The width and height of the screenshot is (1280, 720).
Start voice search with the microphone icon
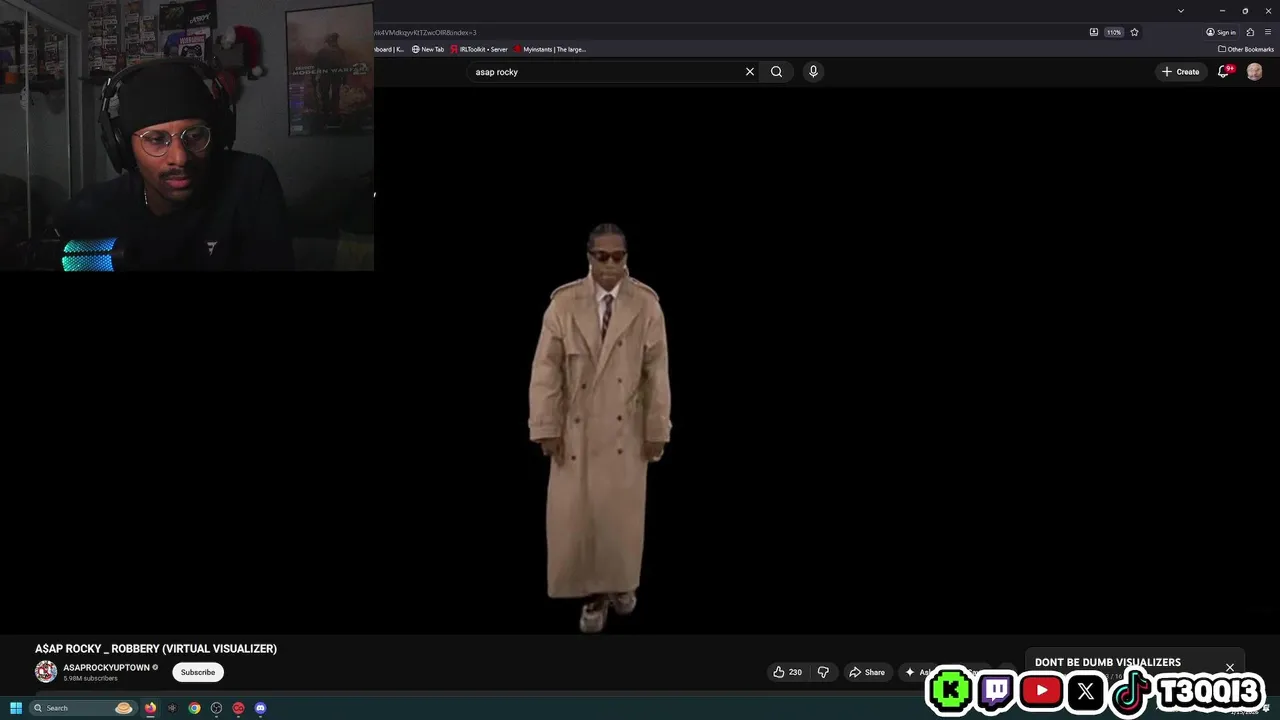813,72
